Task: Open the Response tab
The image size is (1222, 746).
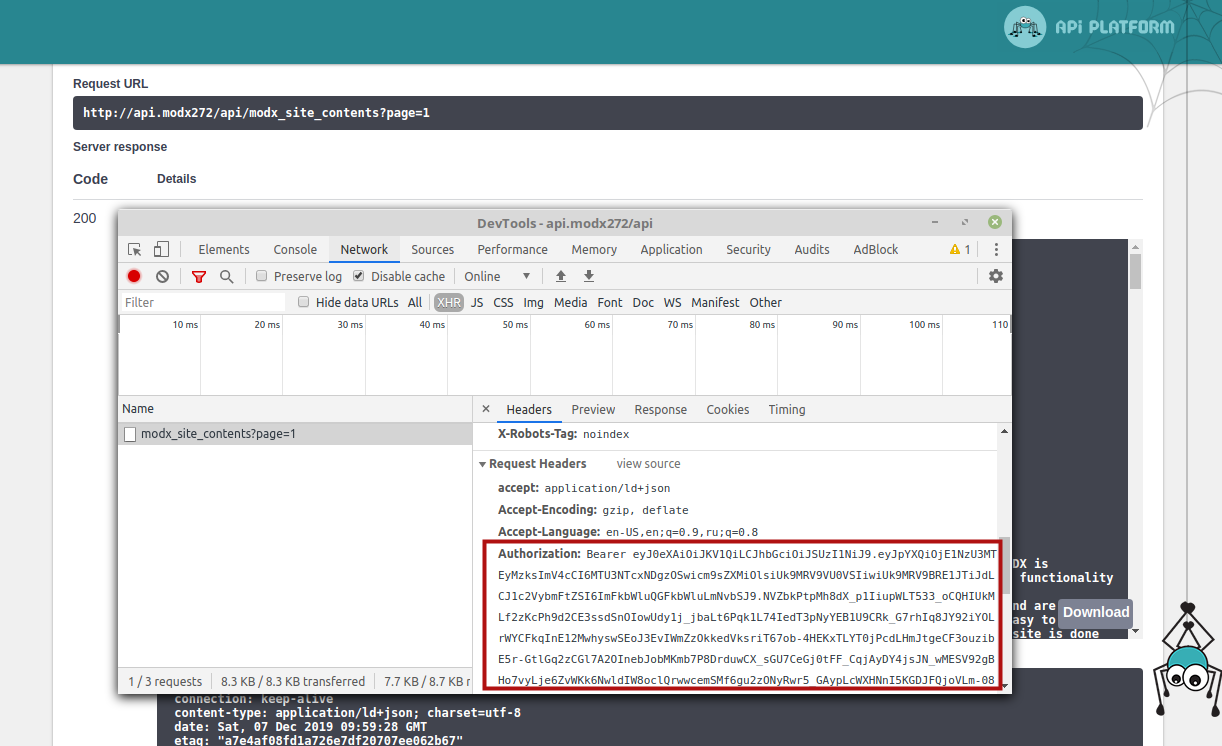Action: point(660,409)
